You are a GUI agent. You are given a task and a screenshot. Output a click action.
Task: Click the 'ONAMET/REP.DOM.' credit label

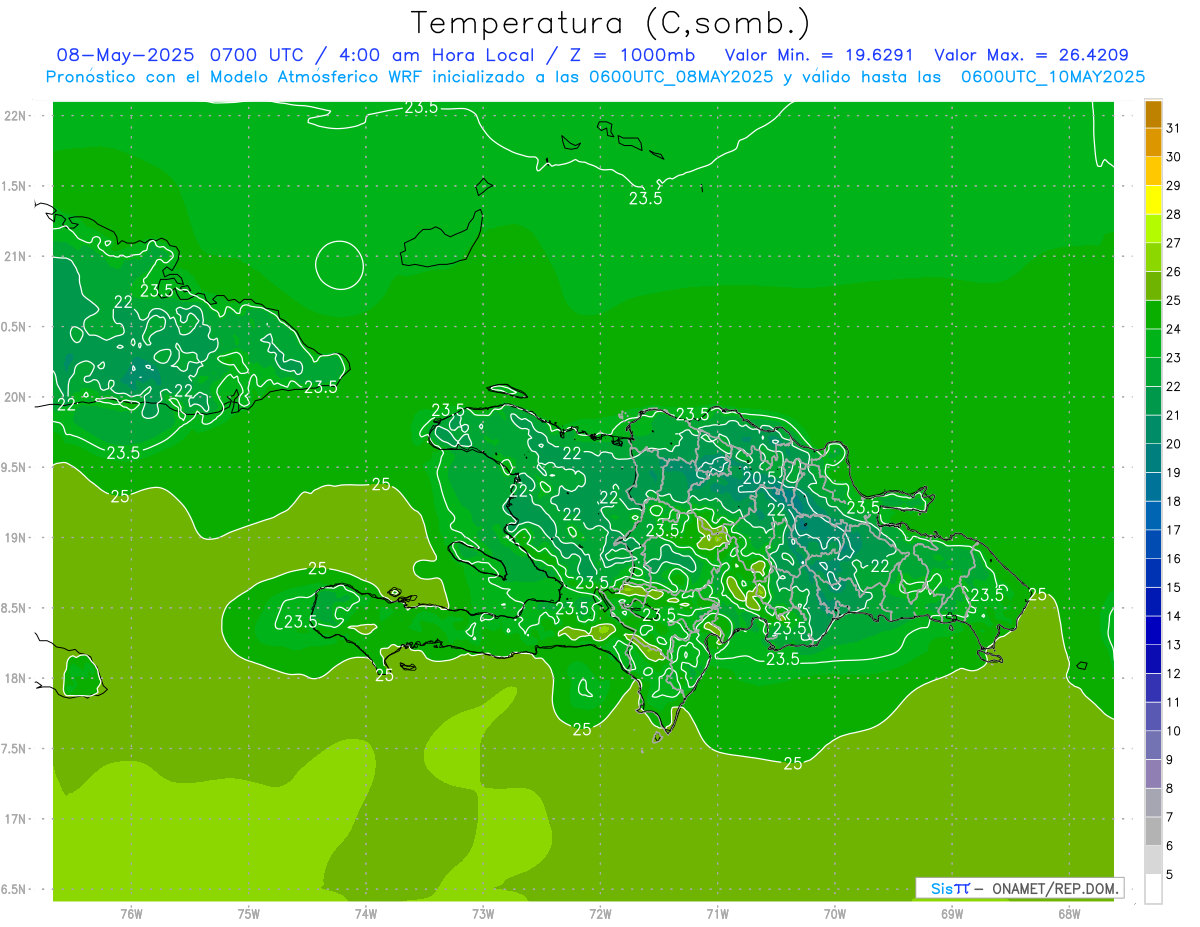pos(1054,888)
